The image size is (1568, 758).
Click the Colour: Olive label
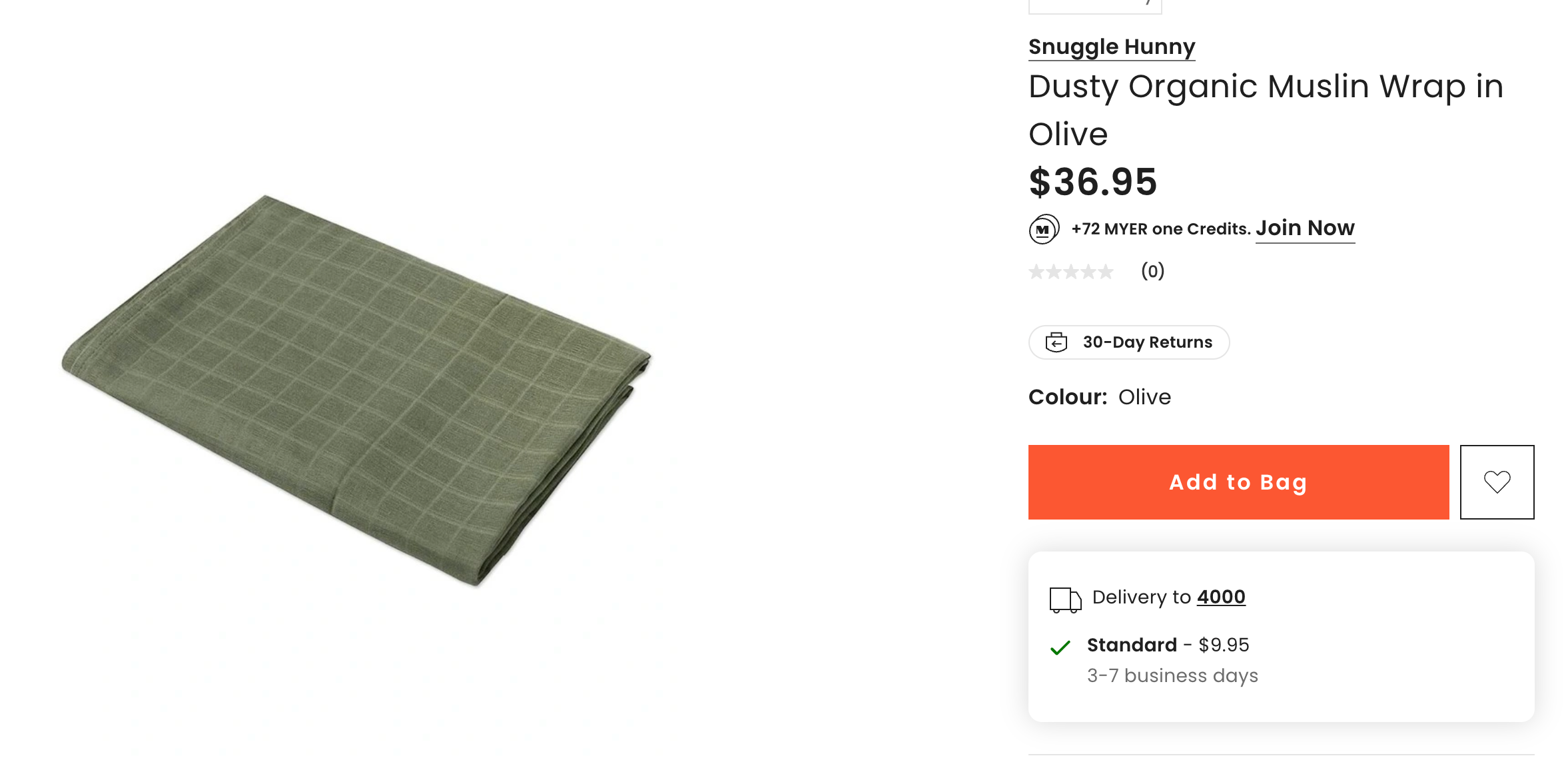click(1099, 397)
